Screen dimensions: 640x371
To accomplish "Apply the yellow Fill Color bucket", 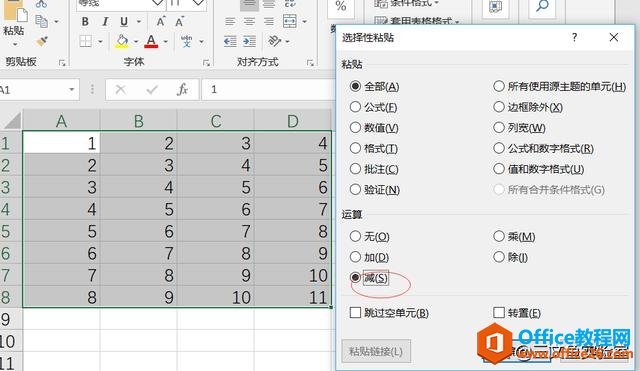I will [x=122, y=41].
